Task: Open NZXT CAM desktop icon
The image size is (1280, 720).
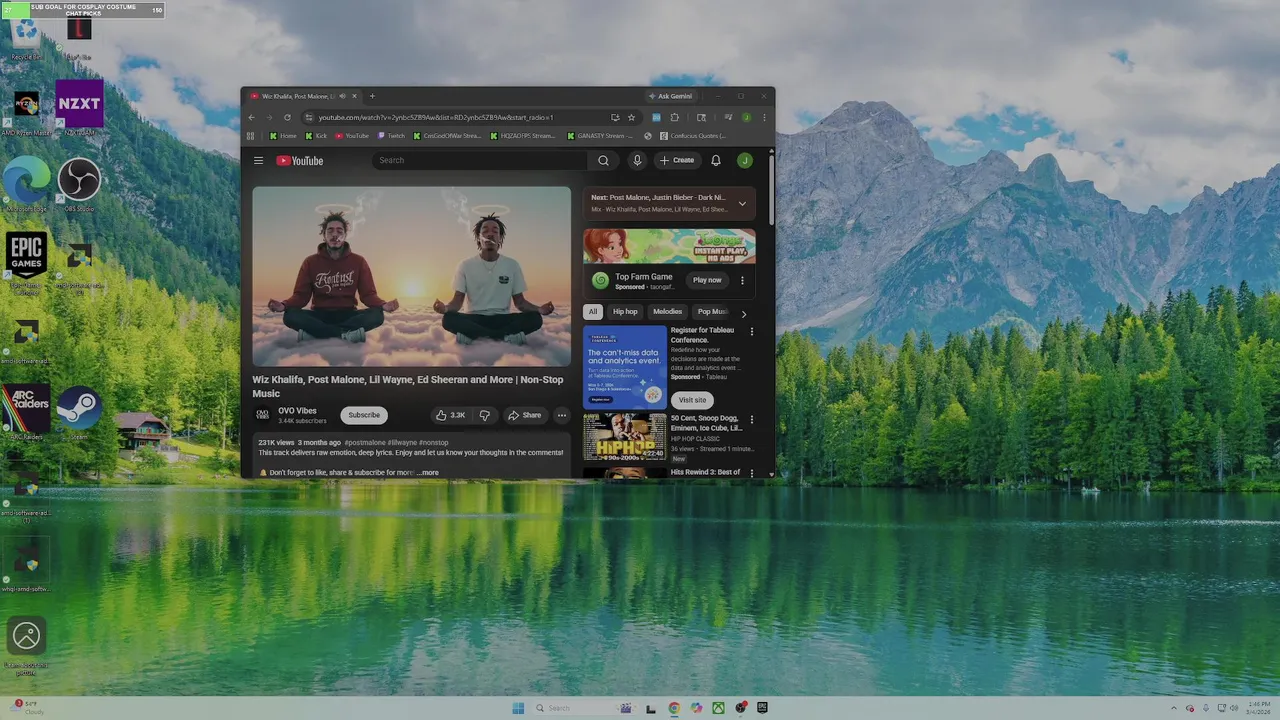Action: click(79, 109)
